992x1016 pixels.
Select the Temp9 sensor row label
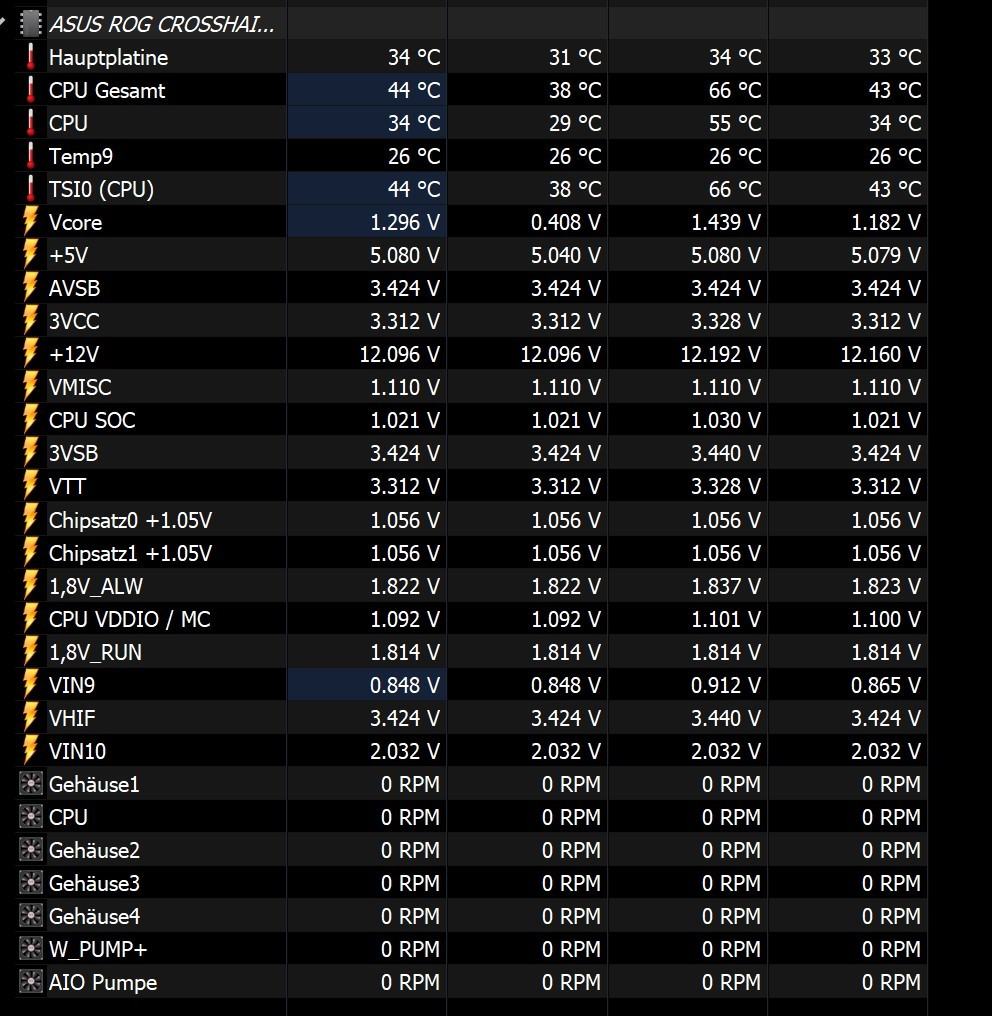81,156
